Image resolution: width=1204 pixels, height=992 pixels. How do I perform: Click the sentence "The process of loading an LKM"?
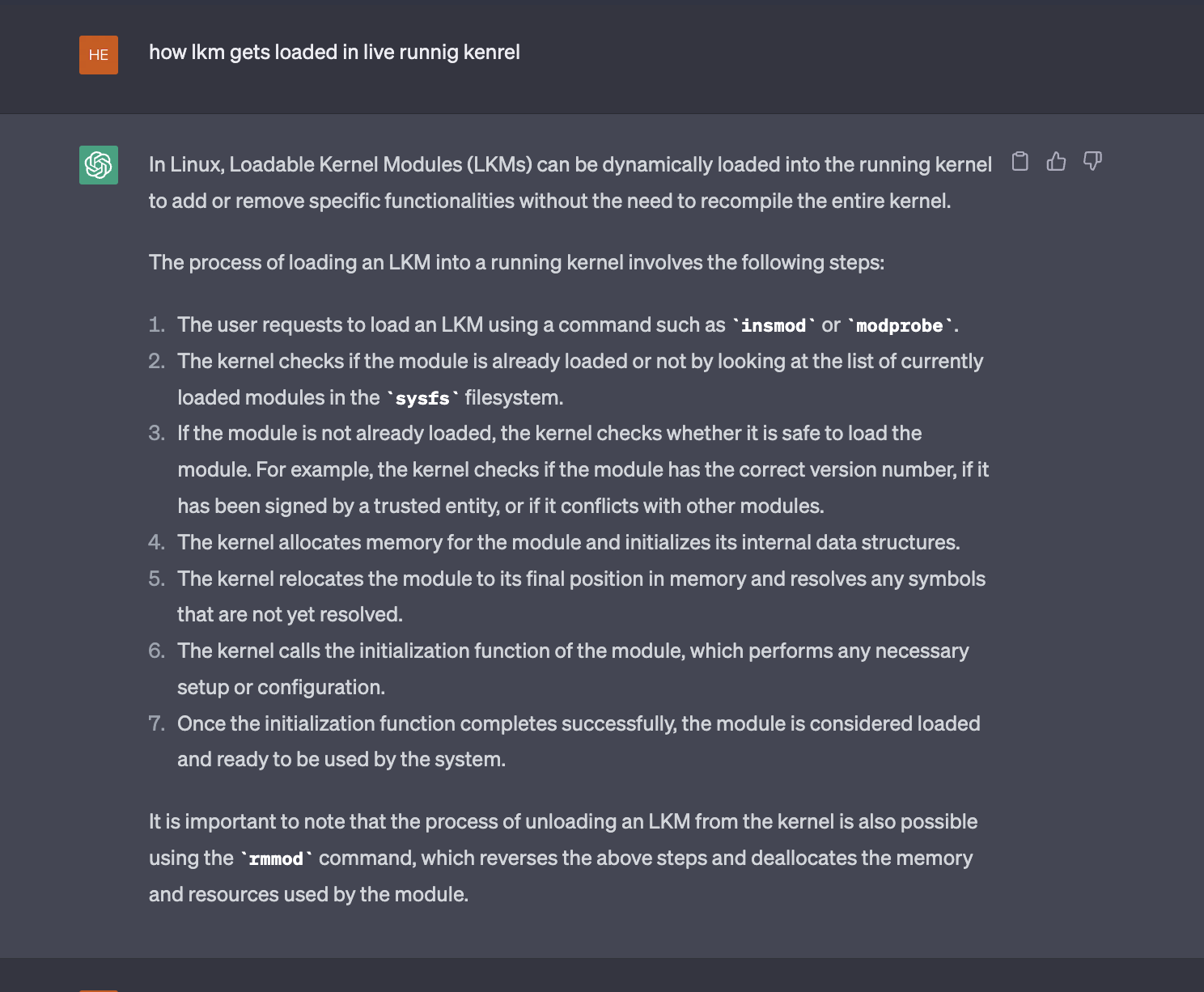pos(516,263)
